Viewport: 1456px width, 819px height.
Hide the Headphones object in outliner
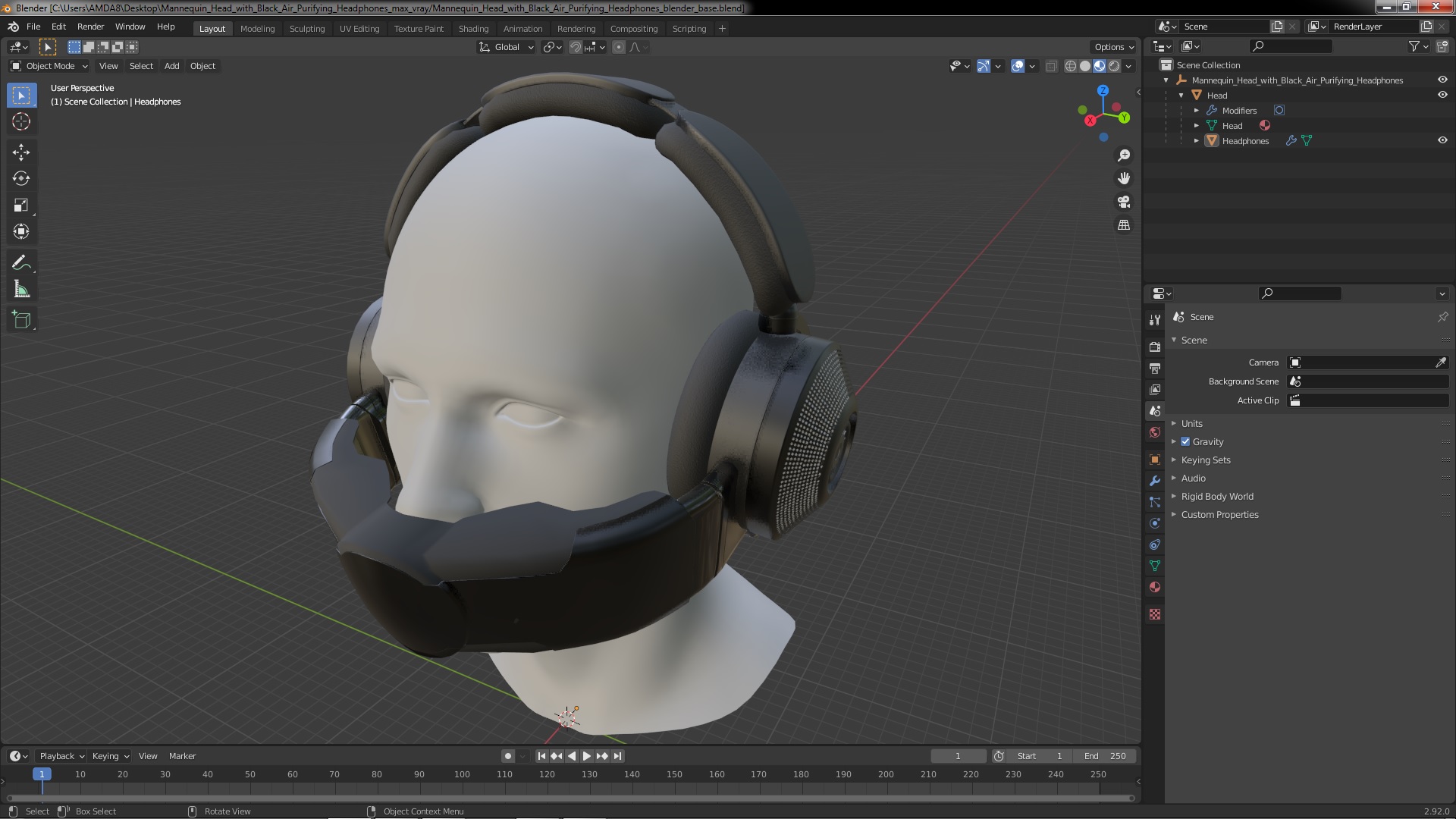1442,140
